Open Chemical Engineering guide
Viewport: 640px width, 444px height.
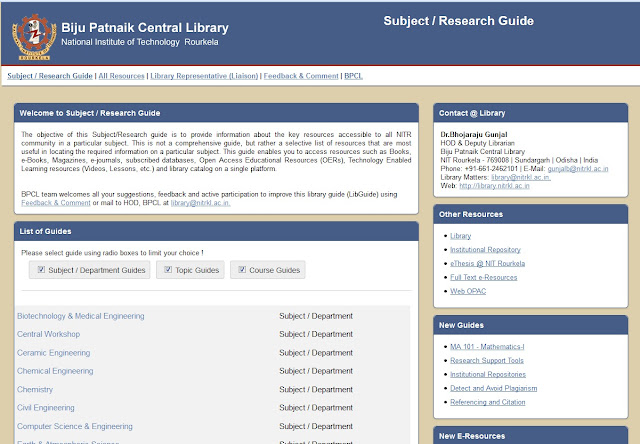(x=55, y=371)
